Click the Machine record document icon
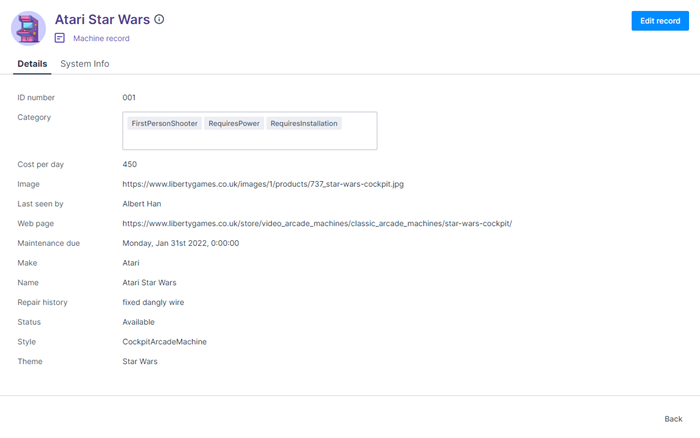Viewport: 700px width, 438px height. [60, 38]
